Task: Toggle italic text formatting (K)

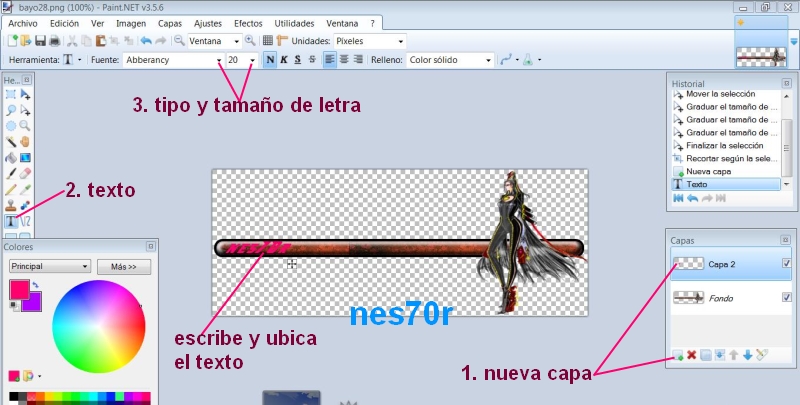Action: 284,60
